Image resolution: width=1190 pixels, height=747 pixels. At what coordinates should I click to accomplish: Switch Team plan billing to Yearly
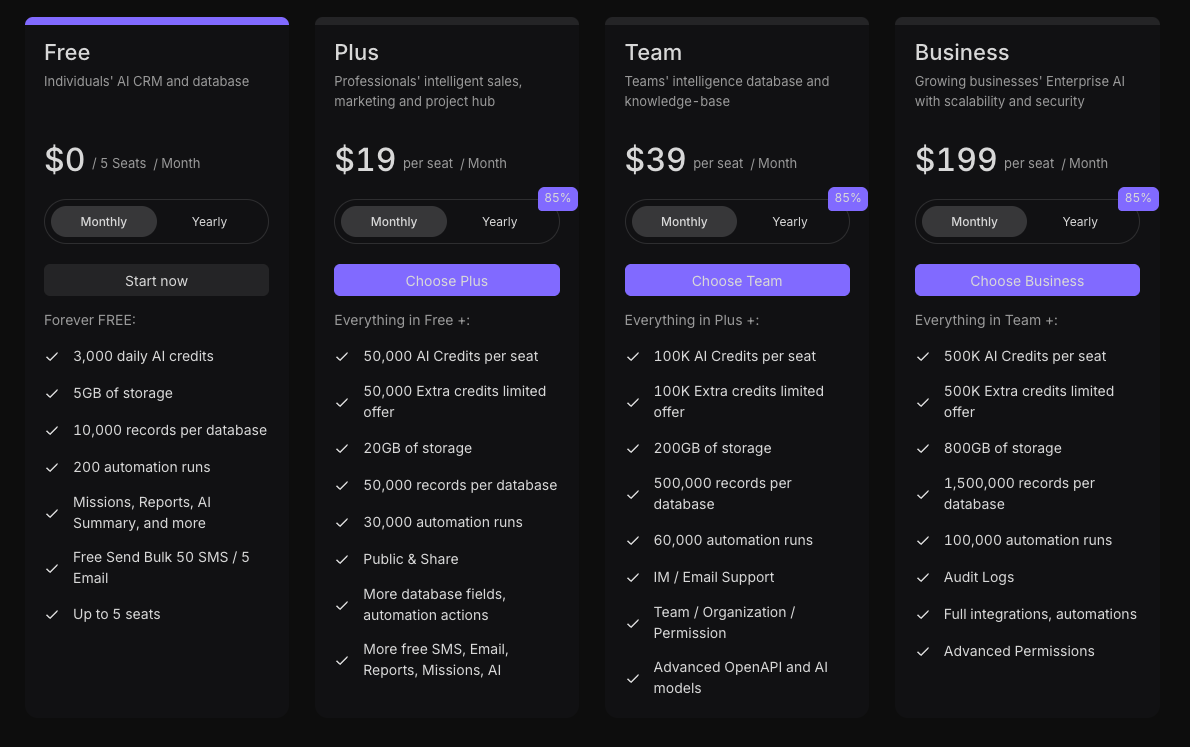789,222
